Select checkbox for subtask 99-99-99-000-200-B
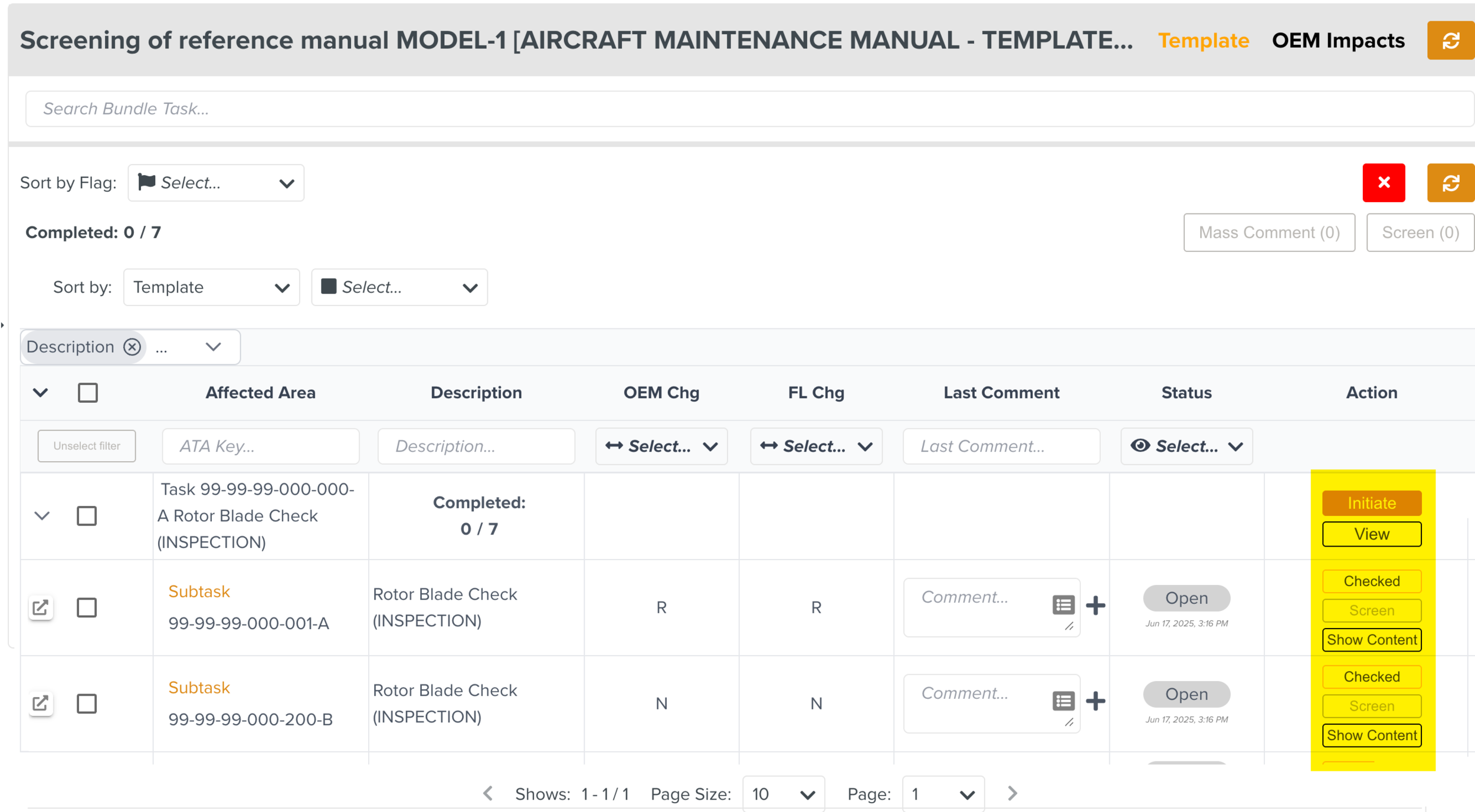 (87, 703)
